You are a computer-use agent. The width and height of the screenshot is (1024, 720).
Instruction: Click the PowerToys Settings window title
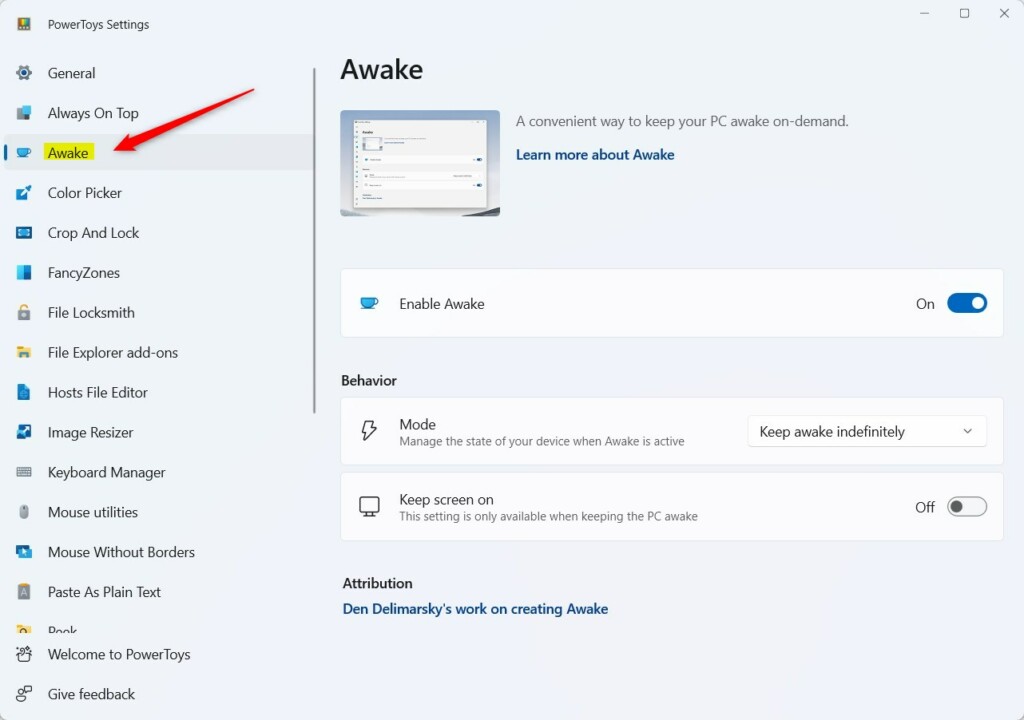tap(98, 24)
